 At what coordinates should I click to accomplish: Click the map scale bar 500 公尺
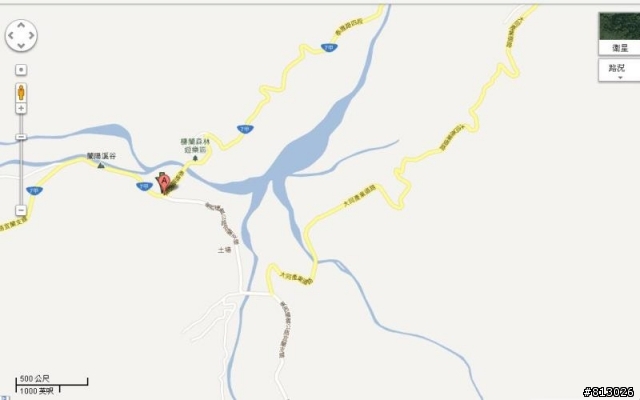(x=52, y=381)
